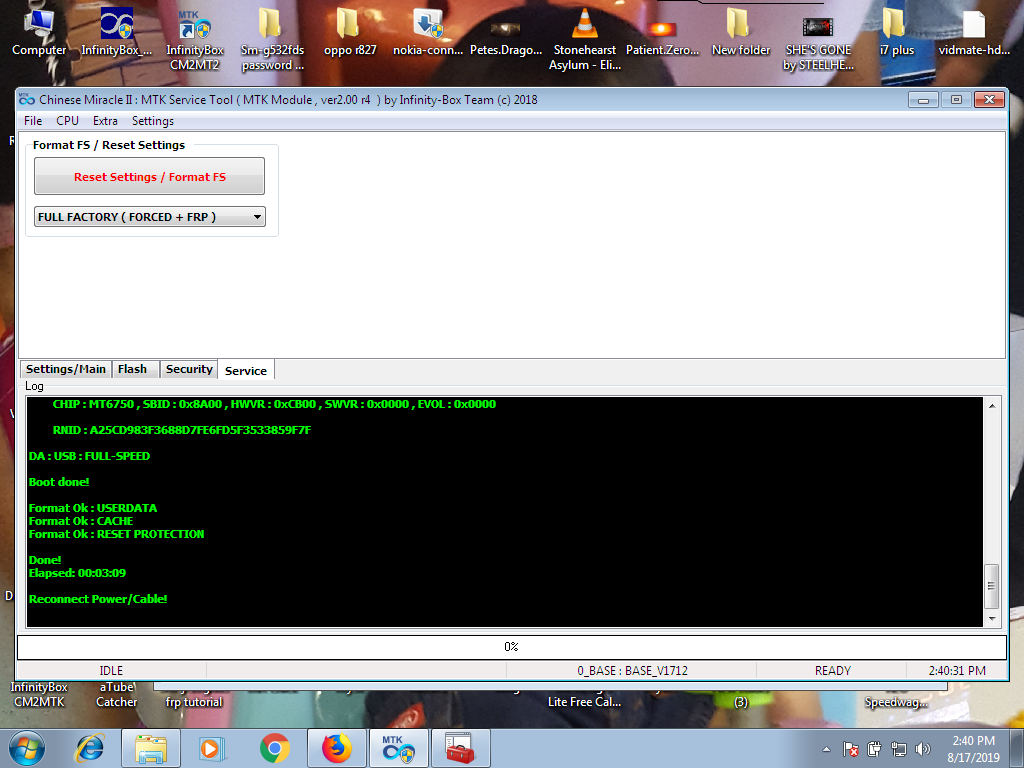
Task: Show hidden tray icons arrow
Action: [x=826, y=749]
